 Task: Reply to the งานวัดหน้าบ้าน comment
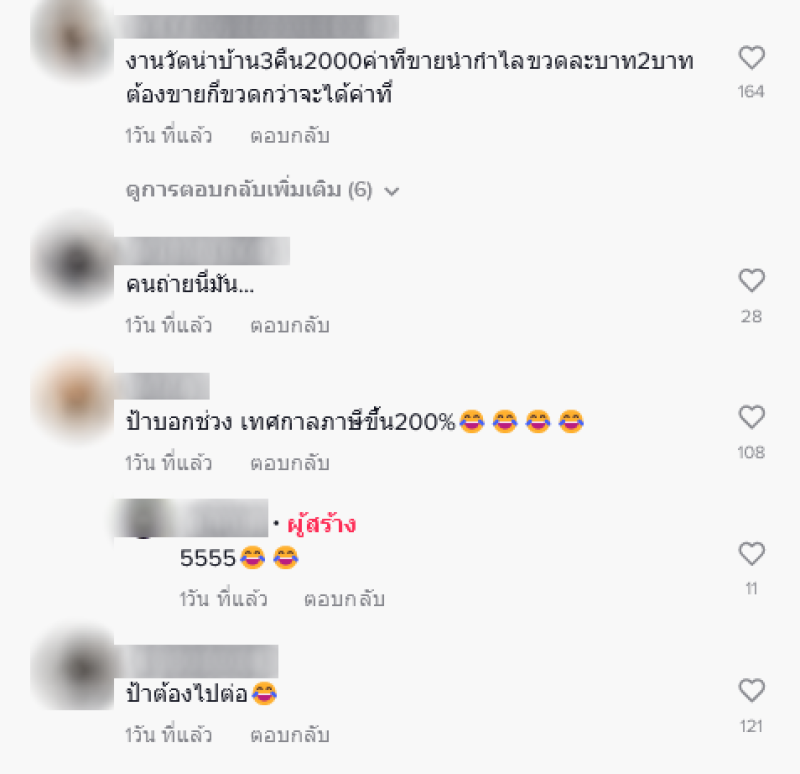tap(290, 136)
